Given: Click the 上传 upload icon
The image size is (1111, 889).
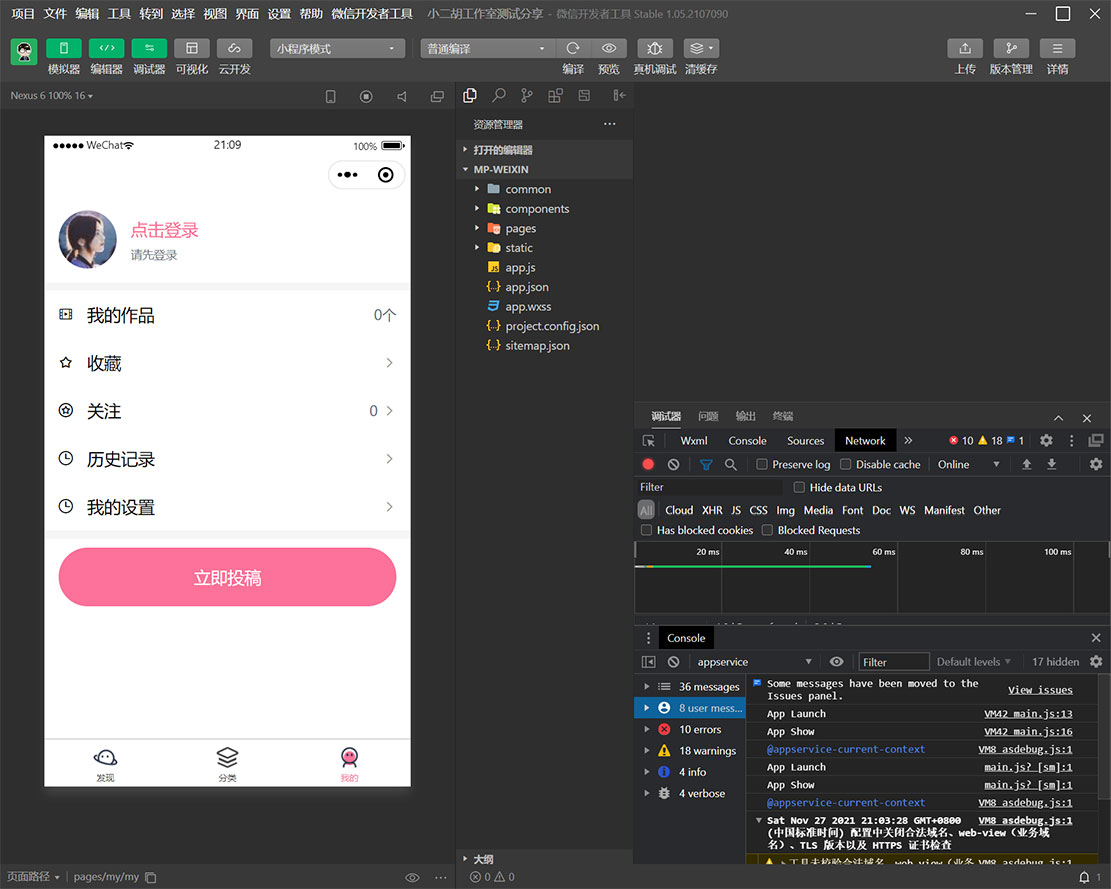Looking at the screenshot, I should click(x=964, y=48).
